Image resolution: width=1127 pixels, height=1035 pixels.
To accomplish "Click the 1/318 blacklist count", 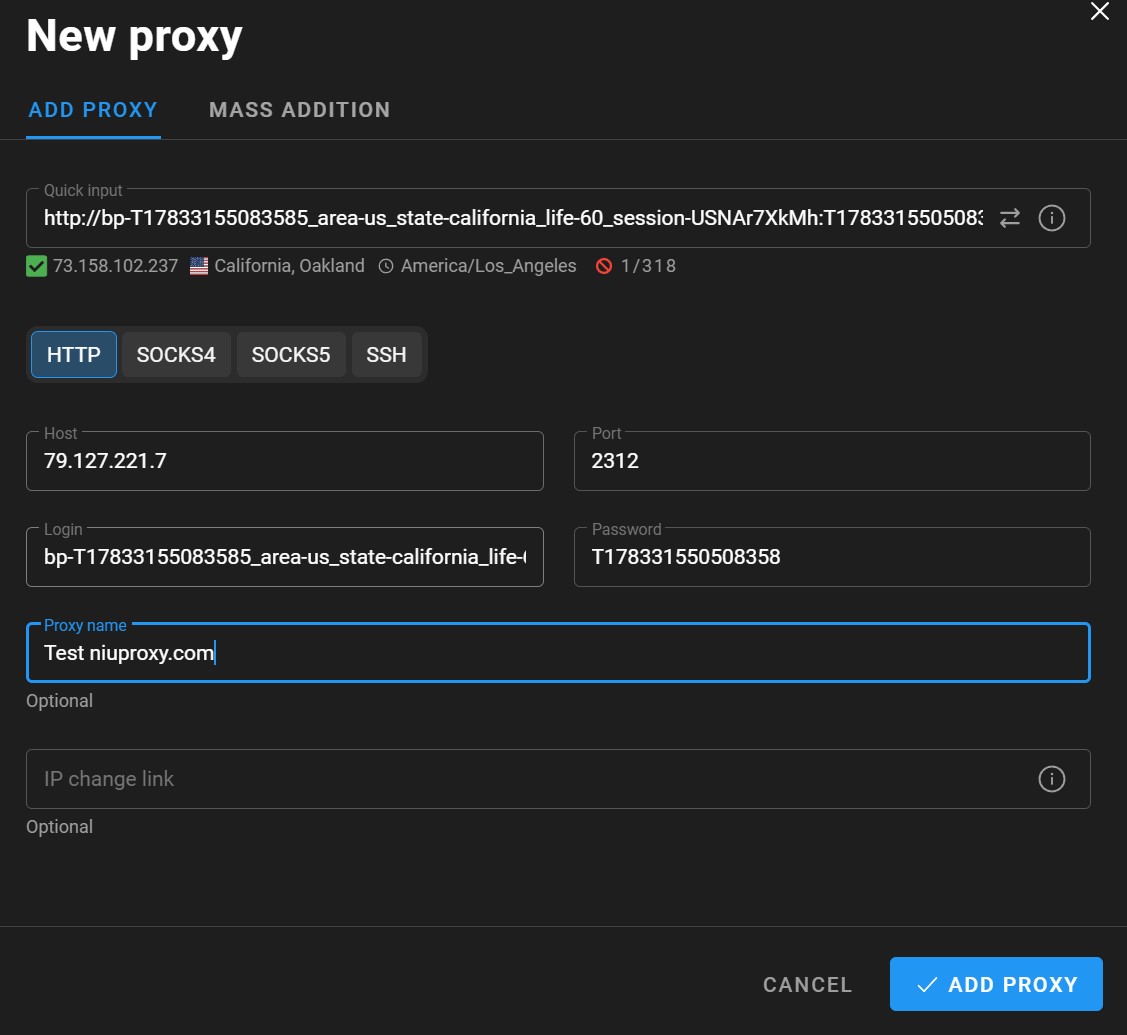I will [x=648, y=266].
